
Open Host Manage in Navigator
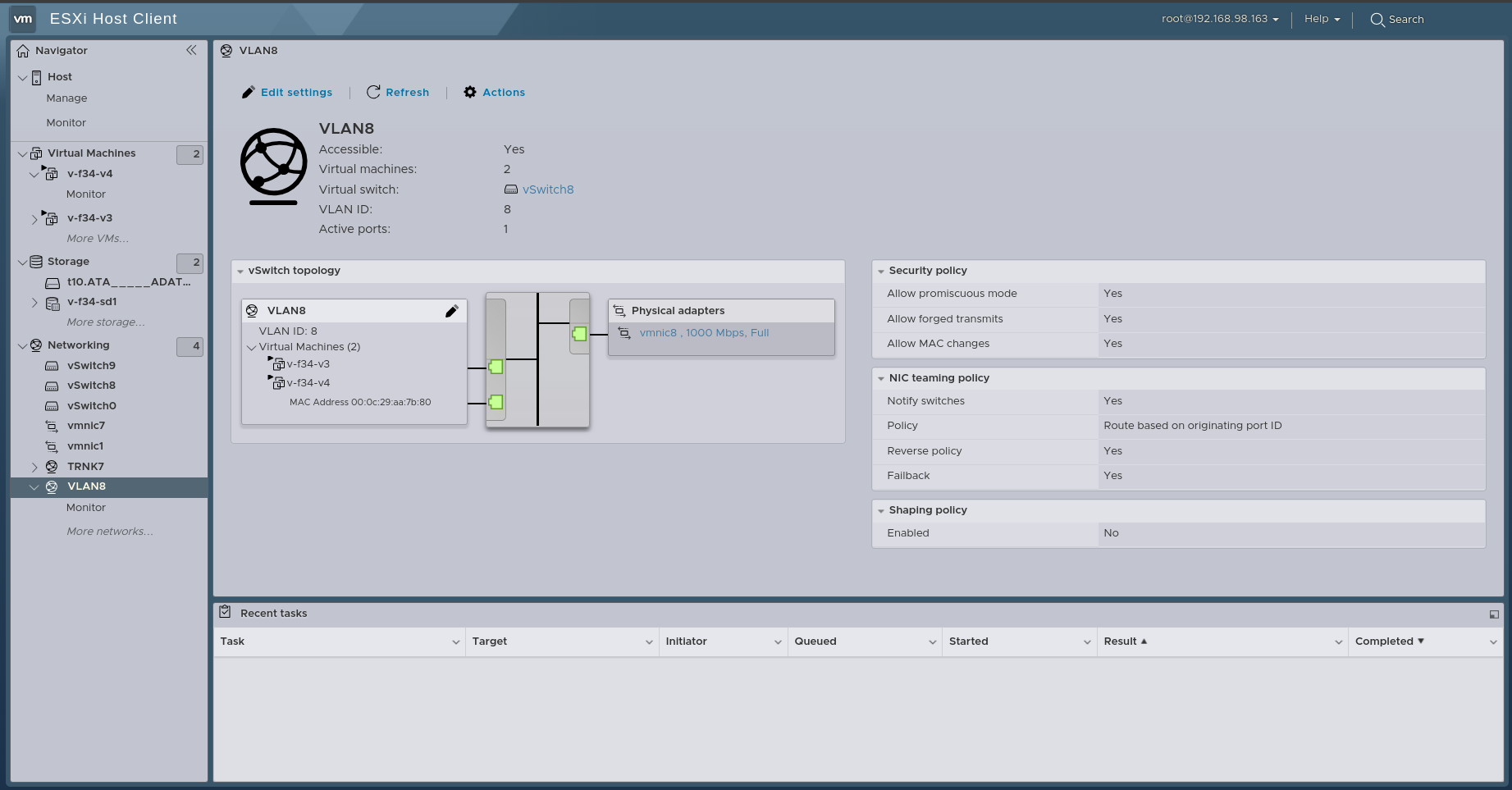(66, 98)
